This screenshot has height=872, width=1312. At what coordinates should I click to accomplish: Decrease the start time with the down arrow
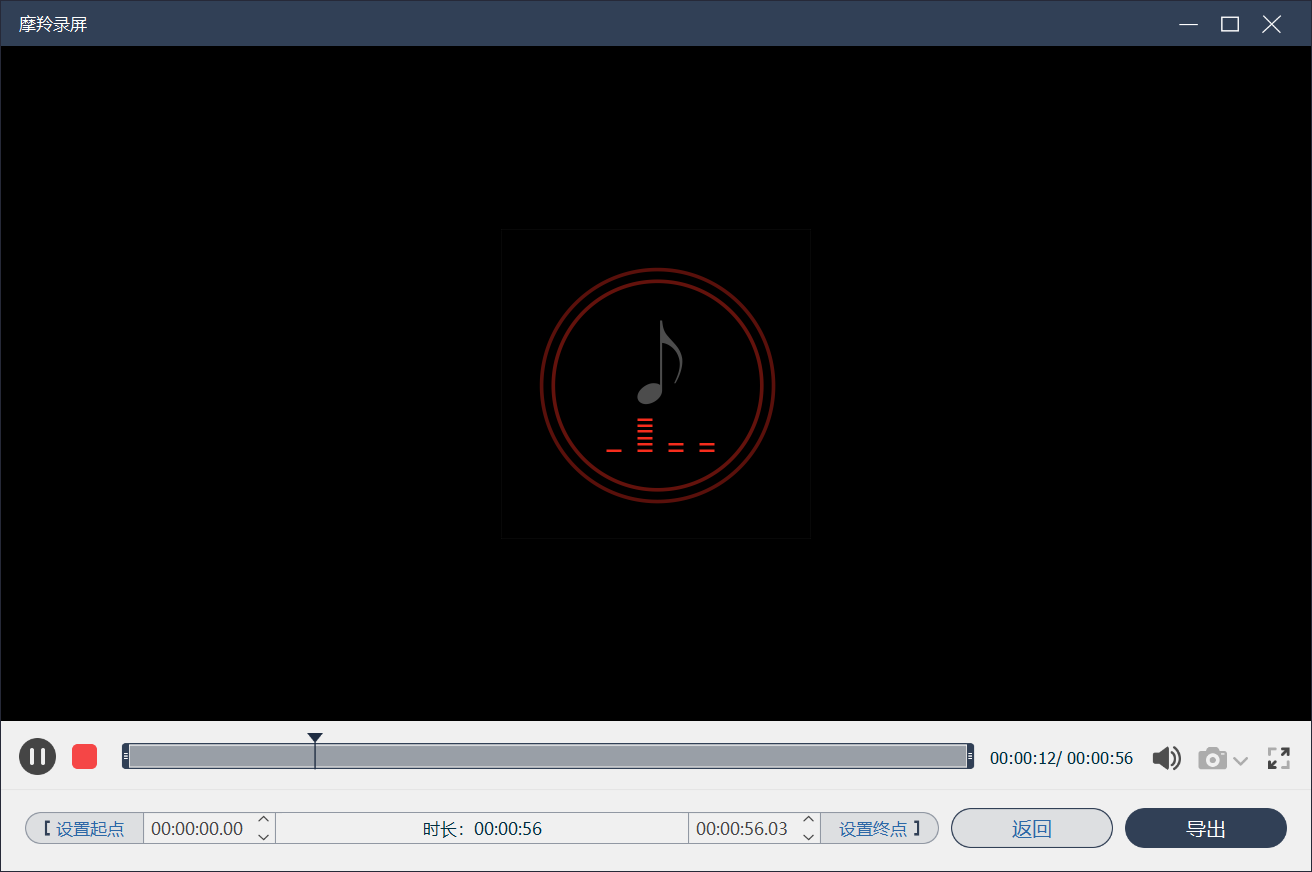[x=263, y=837]
